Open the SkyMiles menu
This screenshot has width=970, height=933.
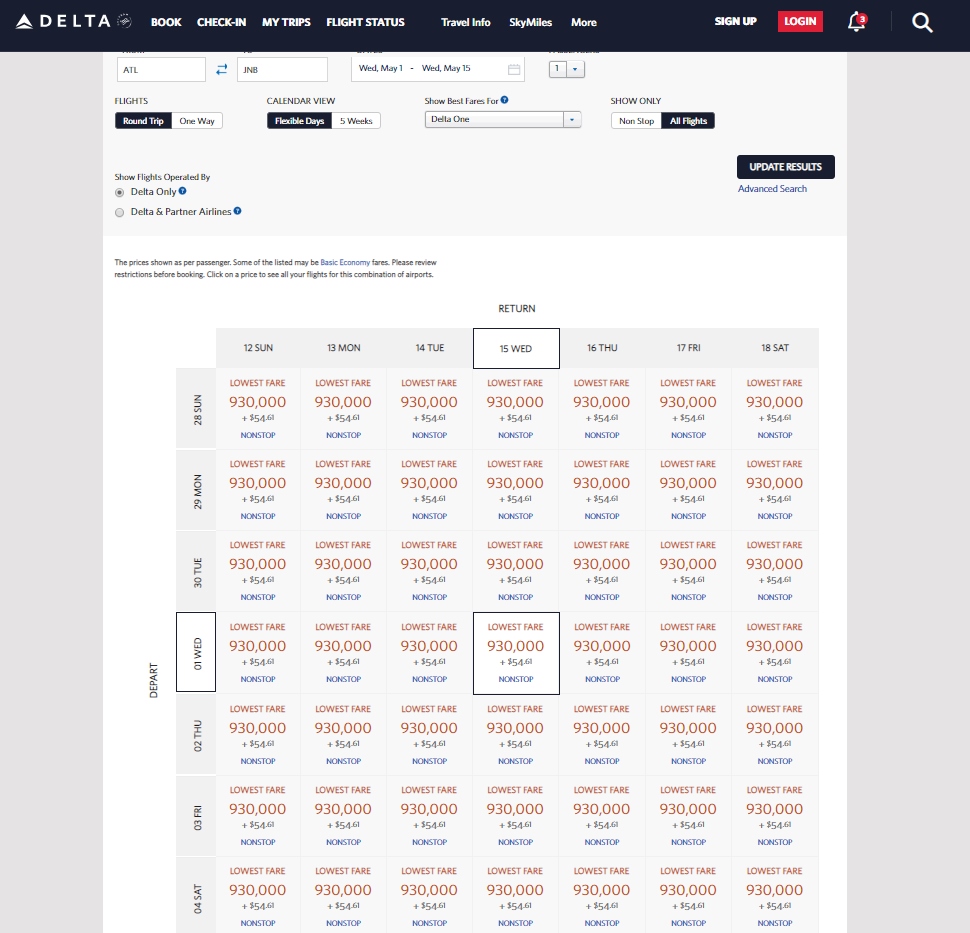pyautogui.click(x=530, y=22)
